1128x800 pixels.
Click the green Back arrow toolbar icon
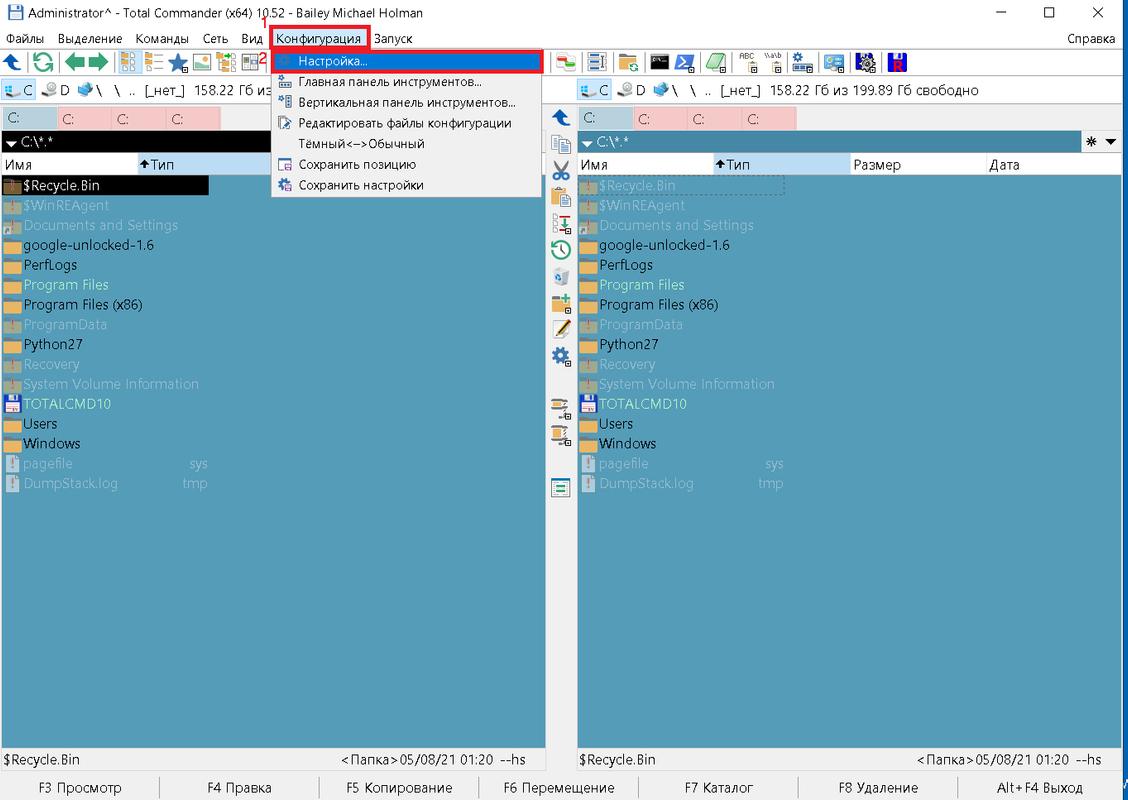point(75,63)
